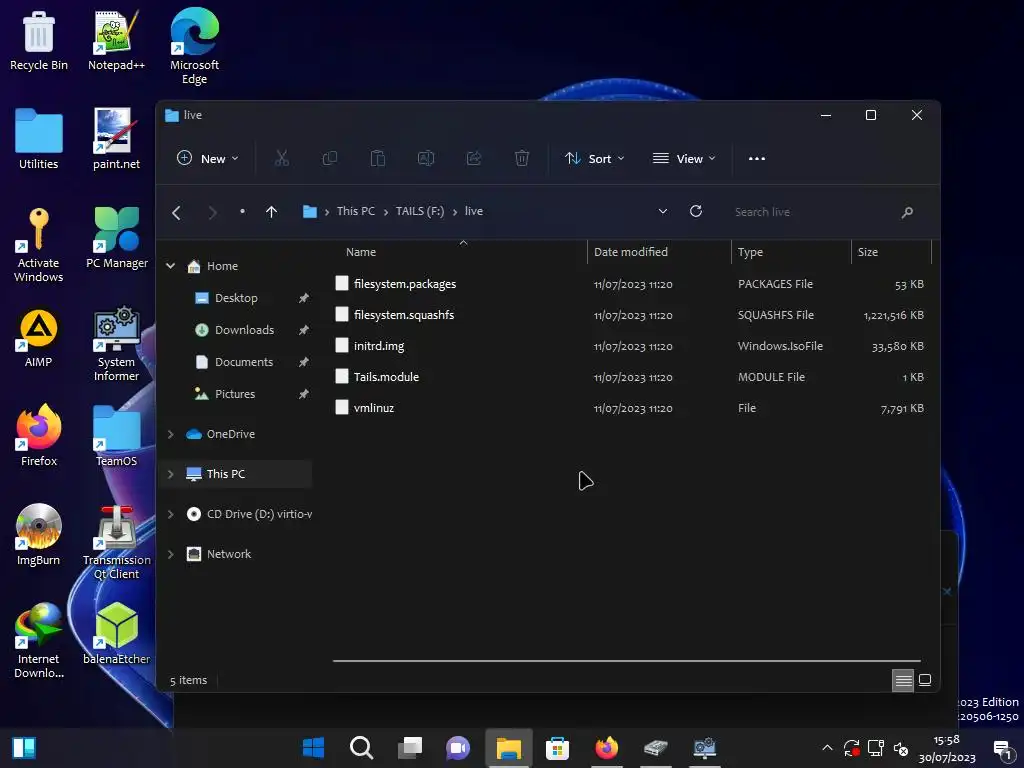
Task: Open Microsoft Store from taskbar
Action: (557, 748)
